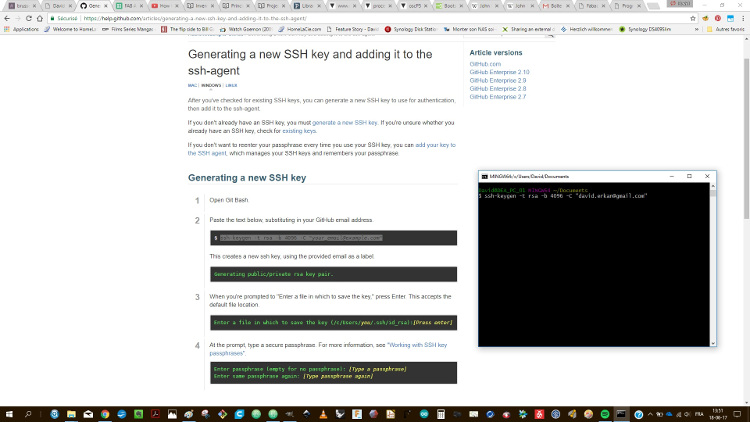Select the LINUX platform link

(x=232, y=86)
